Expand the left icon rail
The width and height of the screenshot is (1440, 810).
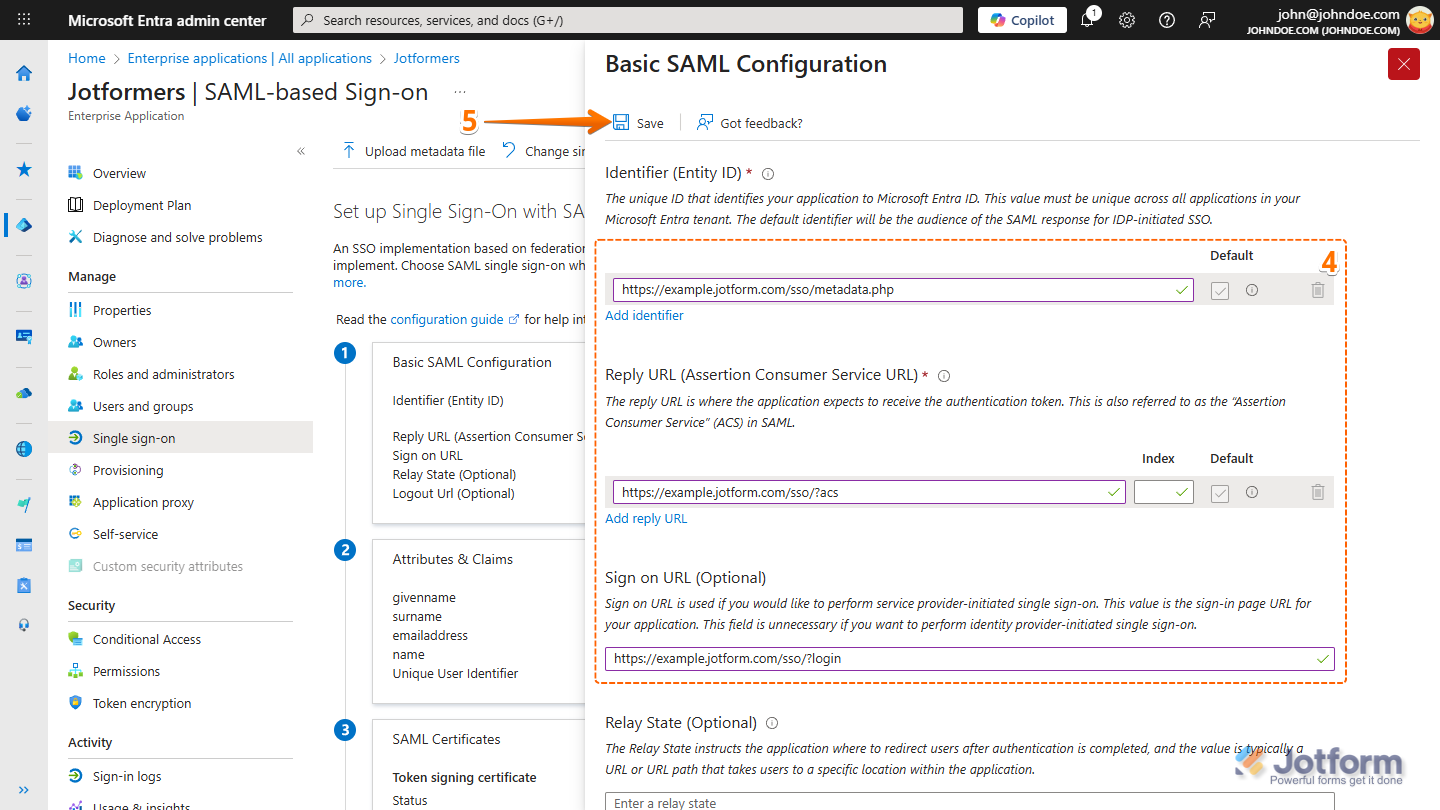(24, 790)
